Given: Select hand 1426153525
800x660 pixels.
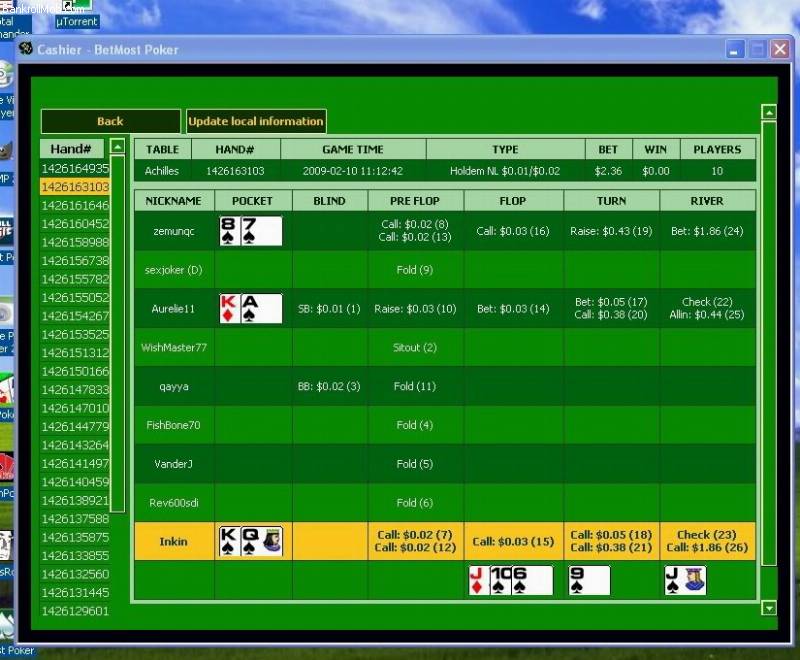Looking at the screenshot, I should click(75, 334).
